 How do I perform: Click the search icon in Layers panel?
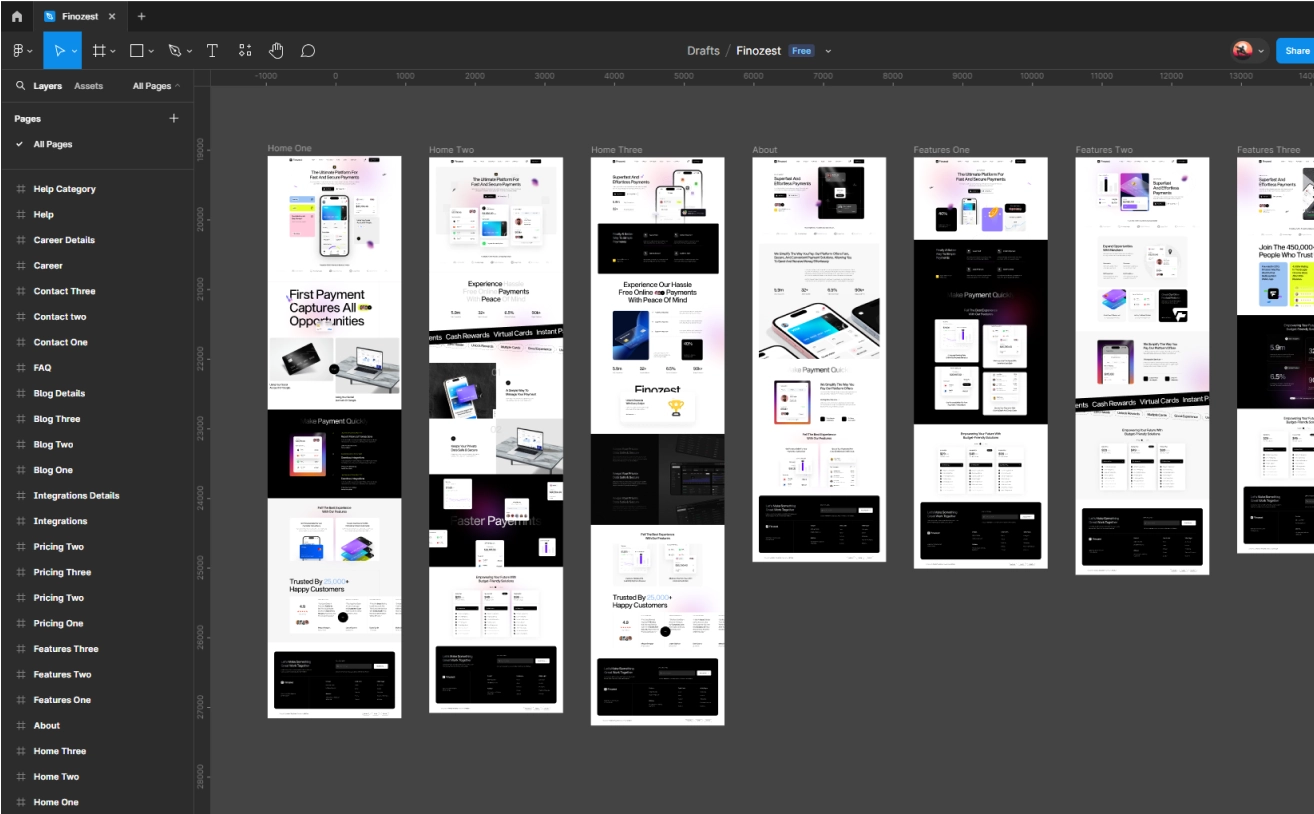tap(20, 86)
